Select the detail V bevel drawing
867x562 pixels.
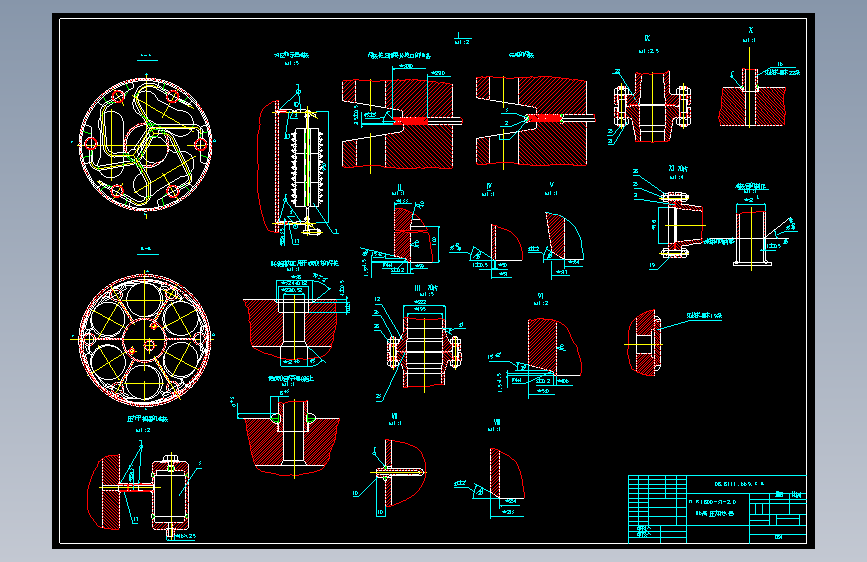click(x=556, y=243)
